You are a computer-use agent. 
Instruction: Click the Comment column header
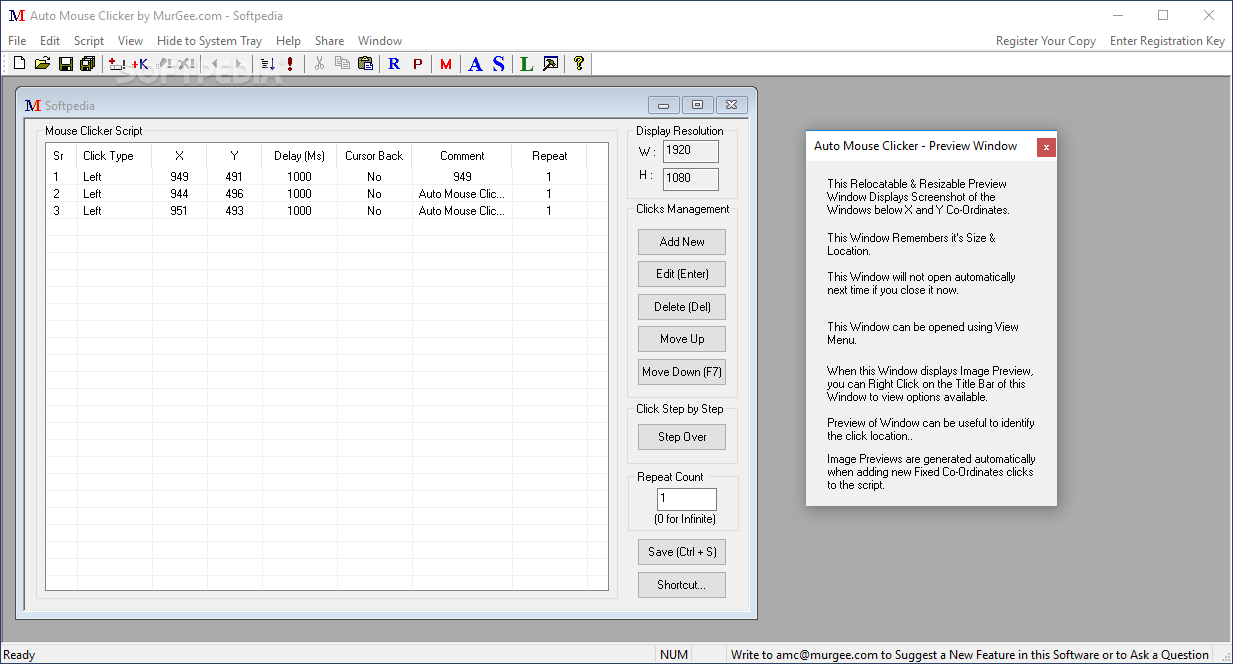click(462, 156)
